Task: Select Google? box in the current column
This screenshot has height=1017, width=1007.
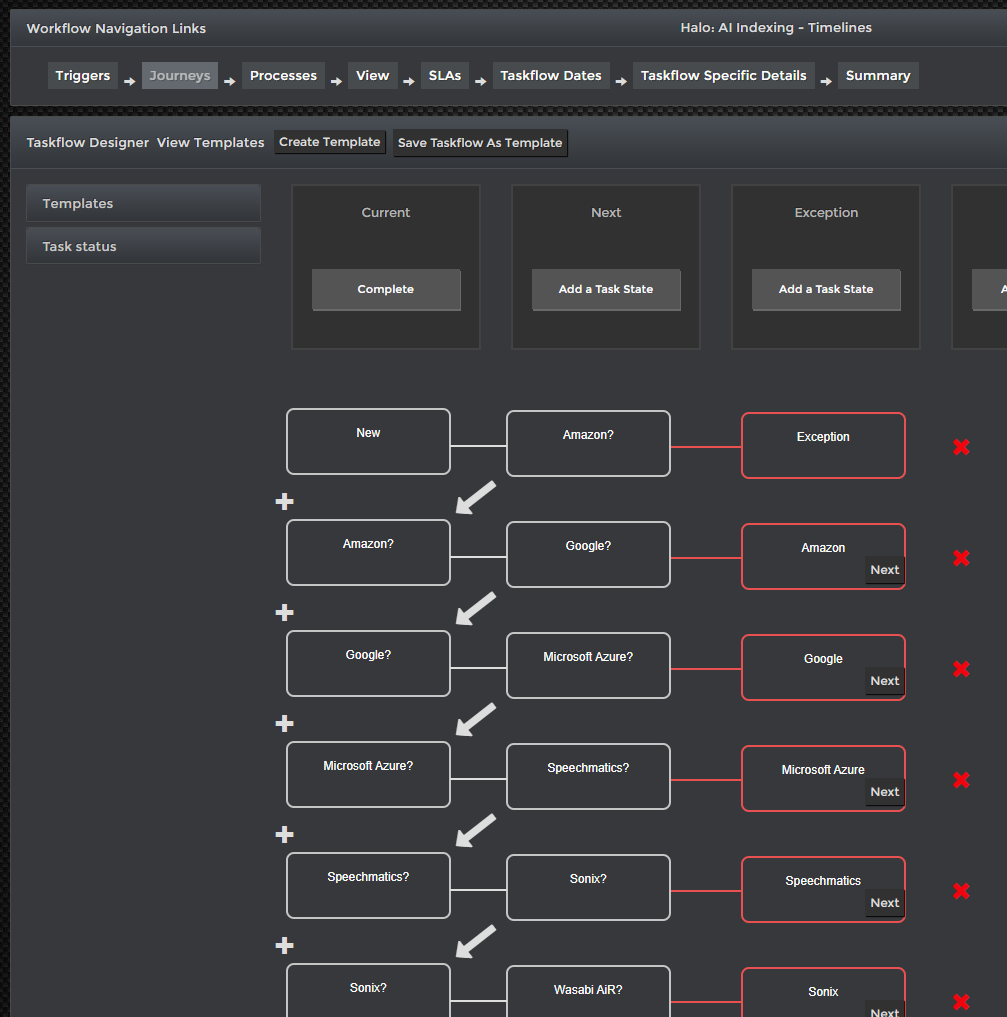Action: tap(368, 664)
